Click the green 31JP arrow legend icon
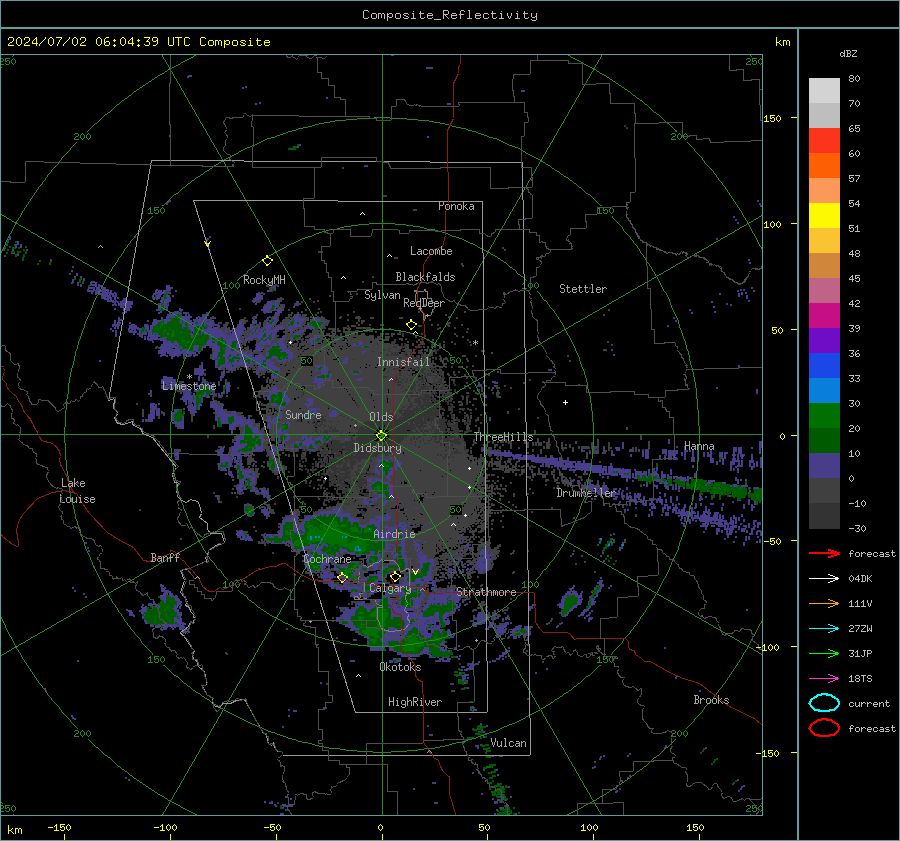The width and height of the screenshot is (900, 841). pos(824,653)
